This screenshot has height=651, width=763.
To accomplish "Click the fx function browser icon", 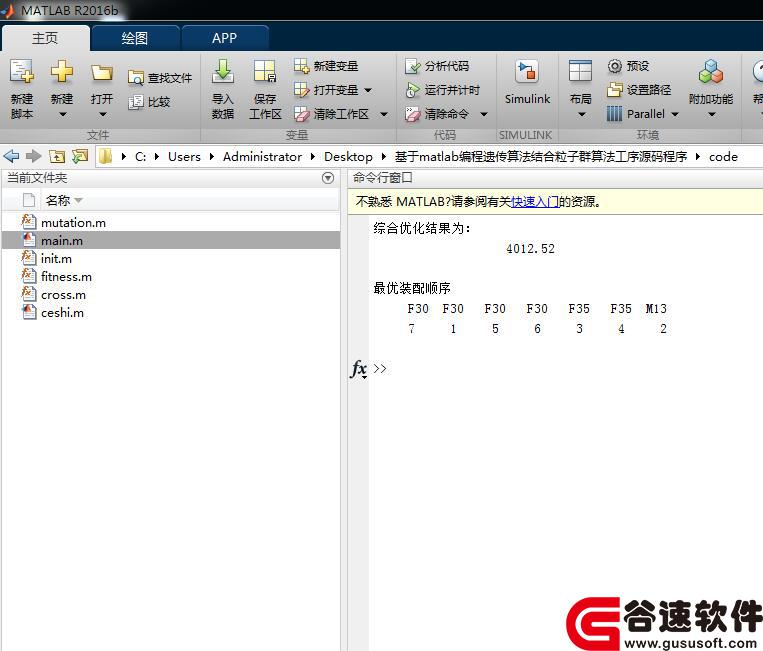I will pos(359,369).
